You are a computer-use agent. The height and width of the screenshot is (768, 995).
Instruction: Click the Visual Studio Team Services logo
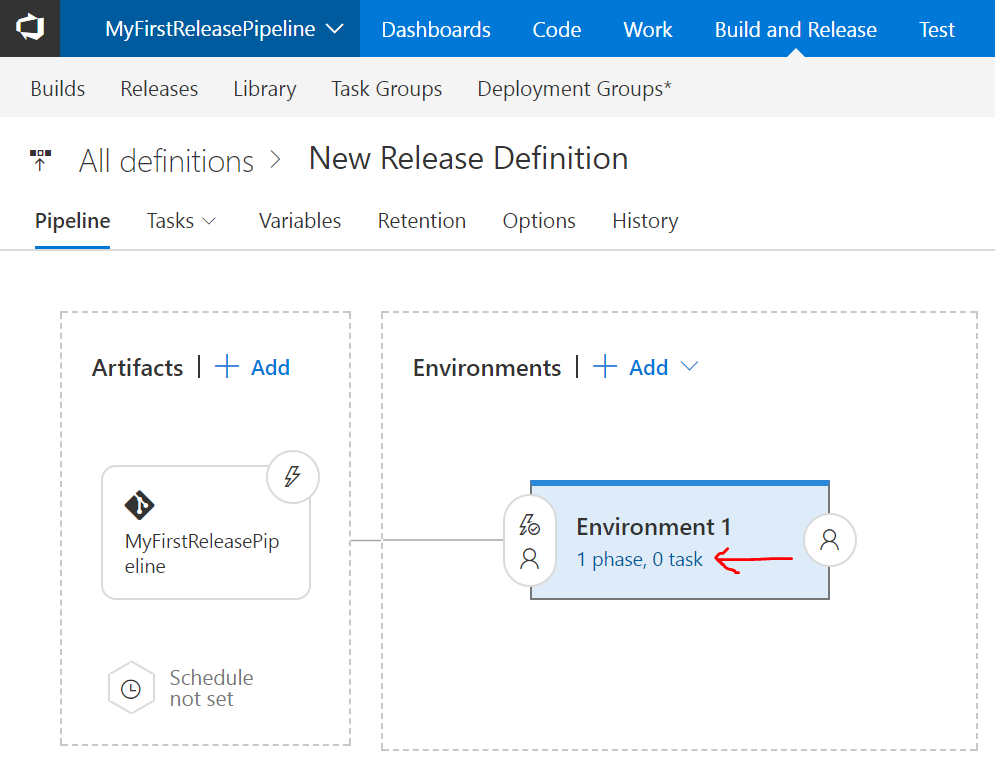29,29
